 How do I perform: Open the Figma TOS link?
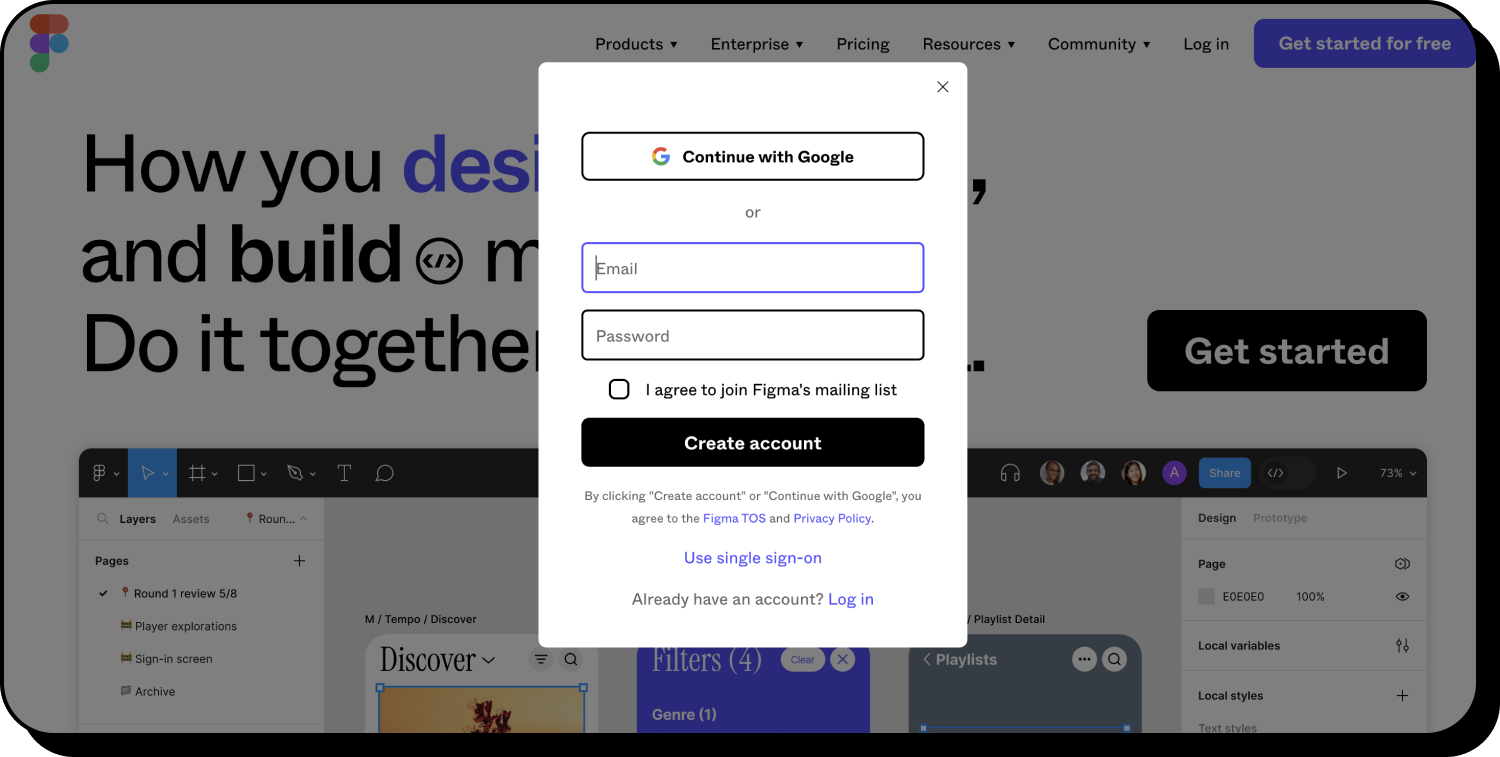point(734,518)
